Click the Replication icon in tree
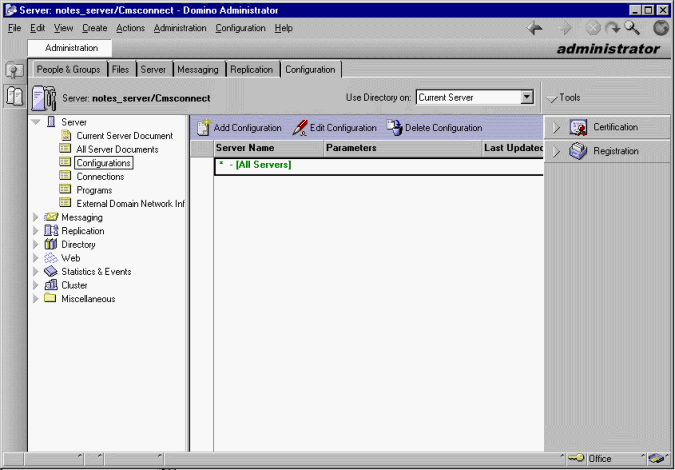The height and width of the screenshot is (470, 675). coord(51,231)
